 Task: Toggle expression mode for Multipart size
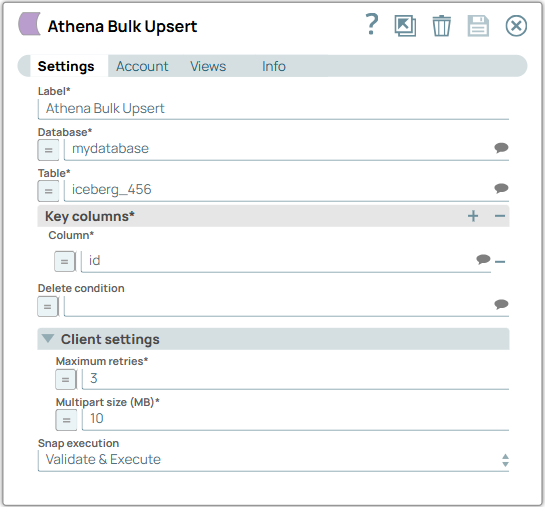pos(66,420)
